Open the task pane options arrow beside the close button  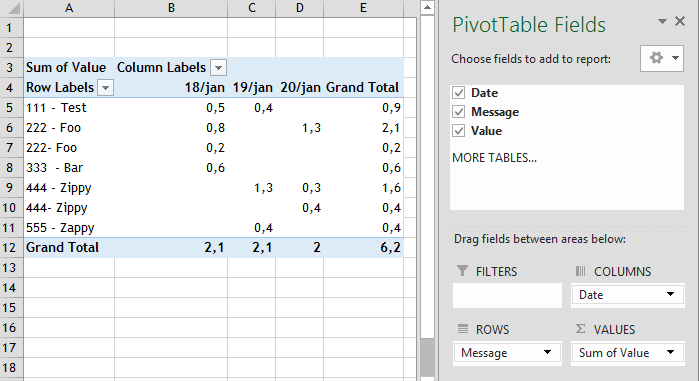pyautogui.click(x=662, y=21)
